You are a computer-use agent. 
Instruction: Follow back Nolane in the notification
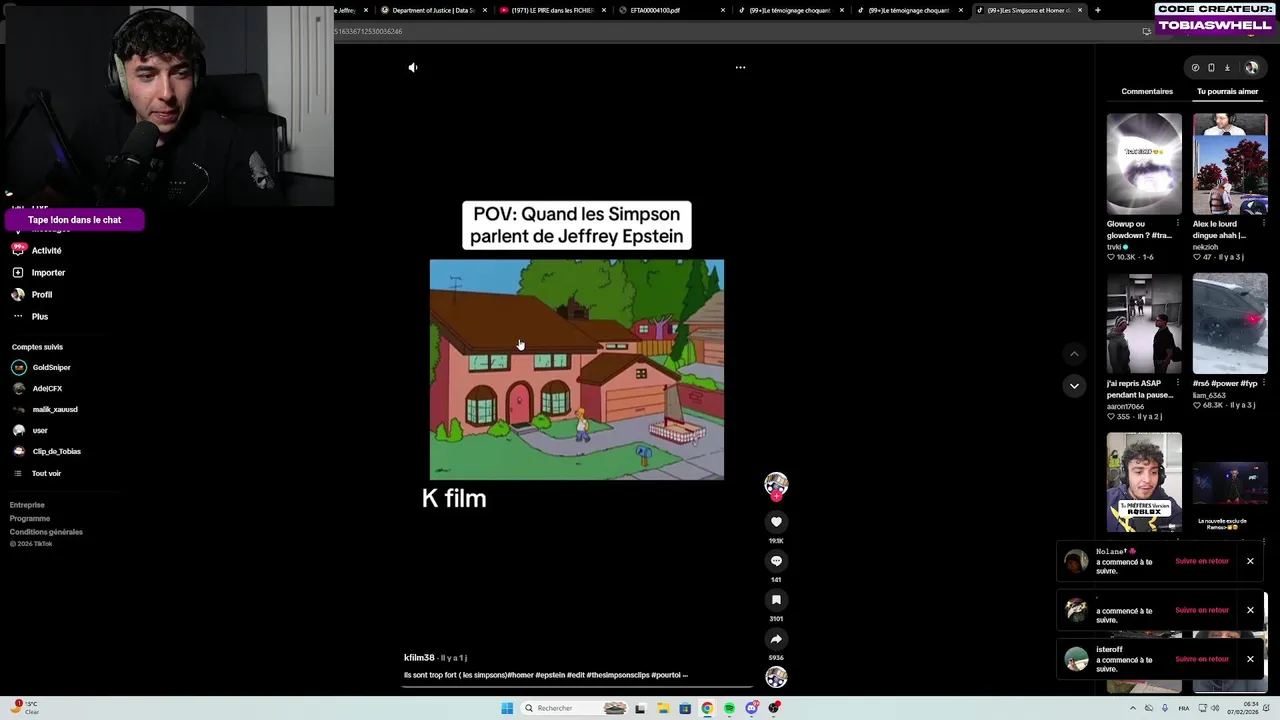[1202, 562]
